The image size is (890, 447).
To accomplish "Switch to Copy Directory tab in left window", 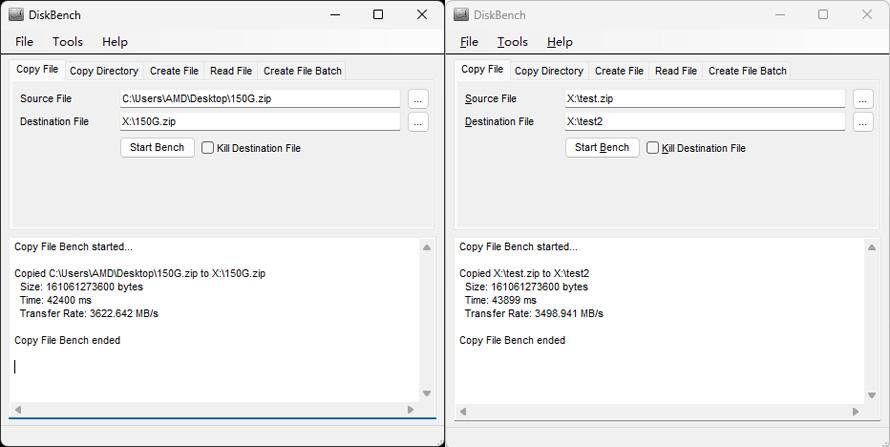I will (x=104, y=71).
